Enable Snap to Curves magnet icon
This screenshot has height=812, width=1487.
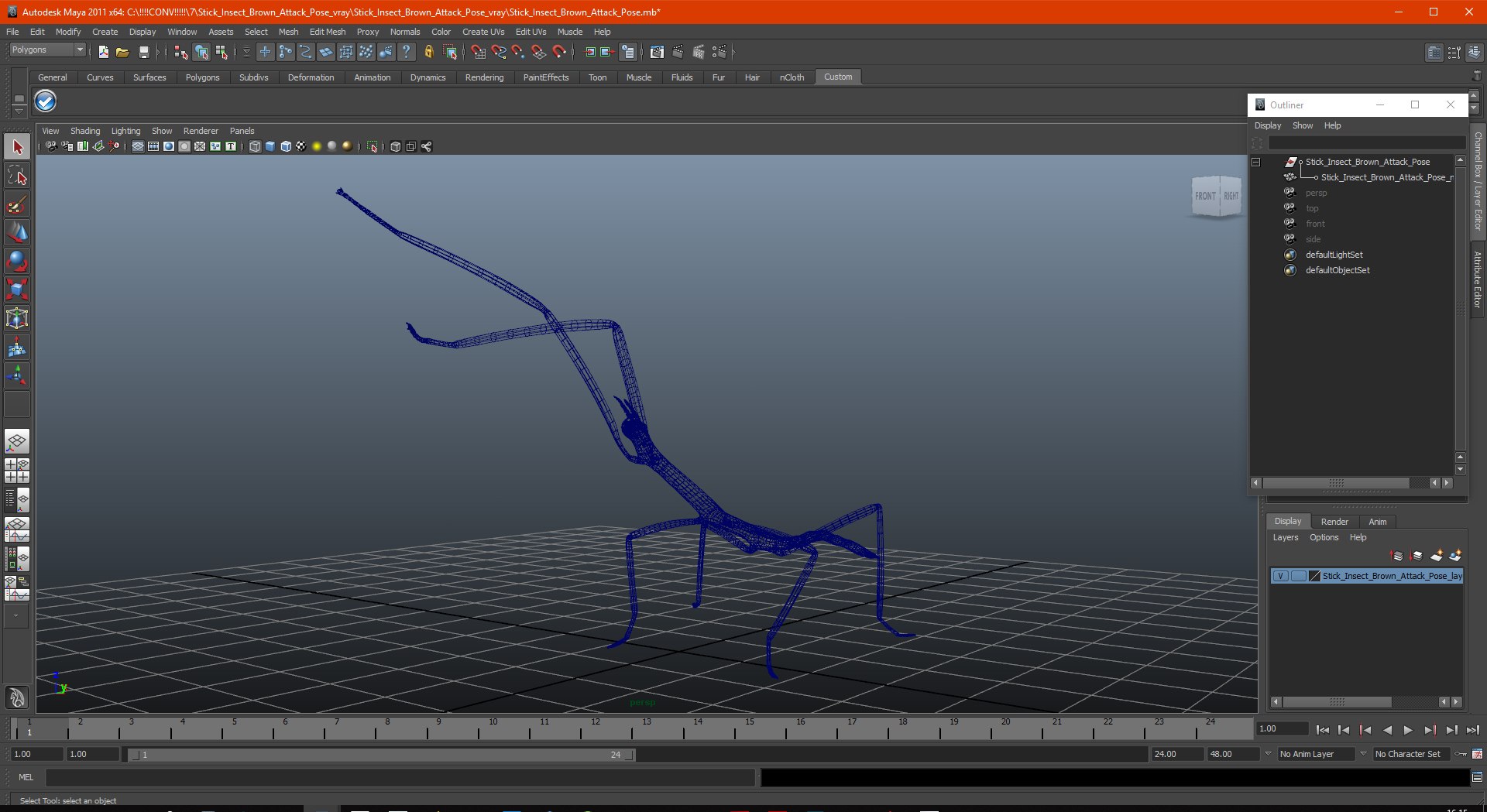[498, 52]
